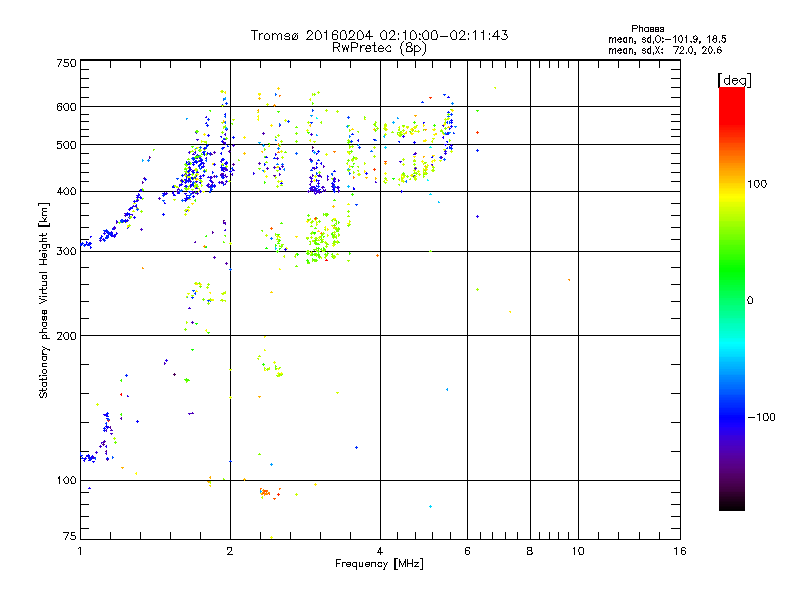Click the x-axis tick label "1"
The width and height of the screenshot is (800, 600).
80,551
